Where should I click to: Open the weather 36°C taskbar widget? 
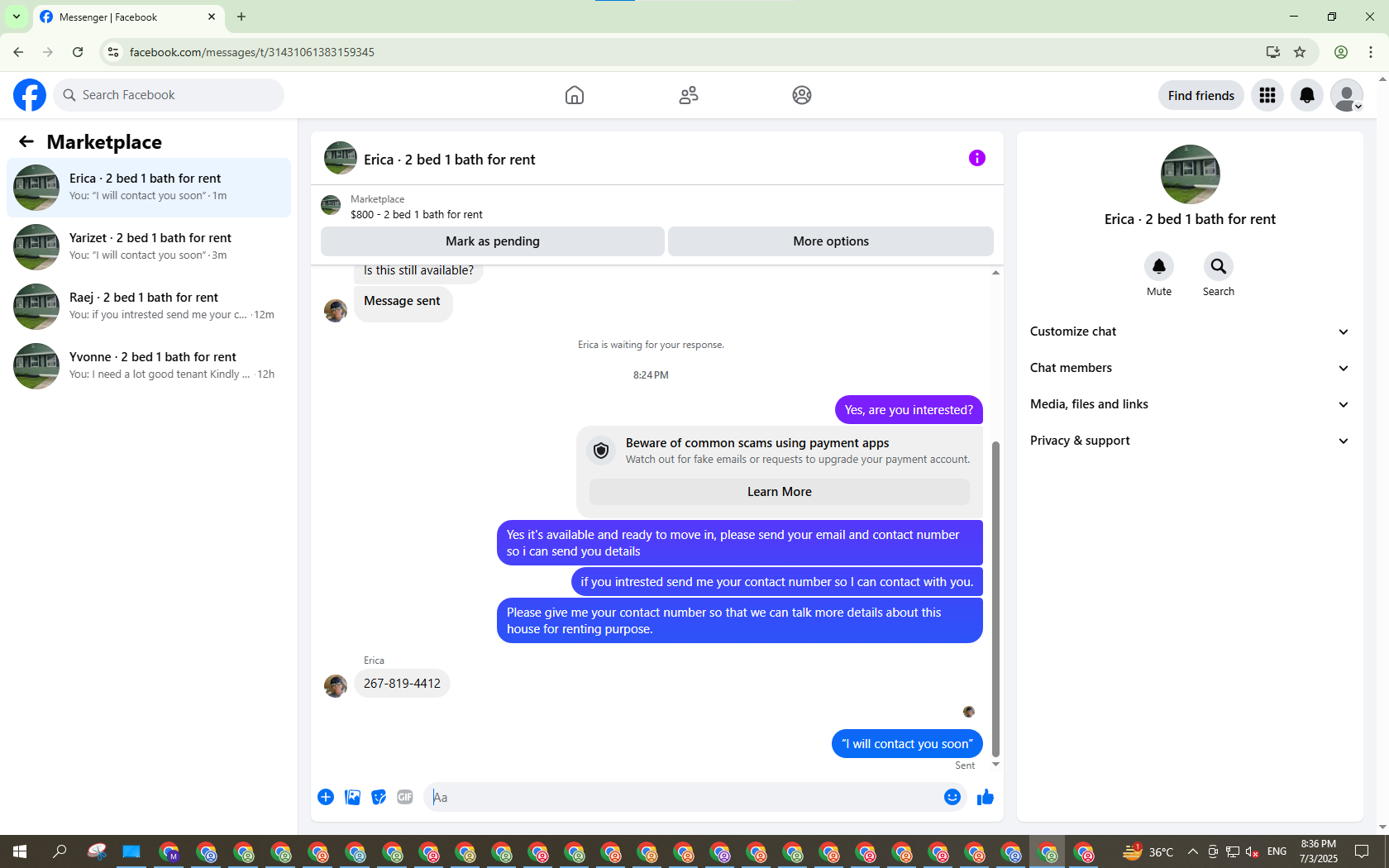pyautogui.click(x=1148, y=851)
